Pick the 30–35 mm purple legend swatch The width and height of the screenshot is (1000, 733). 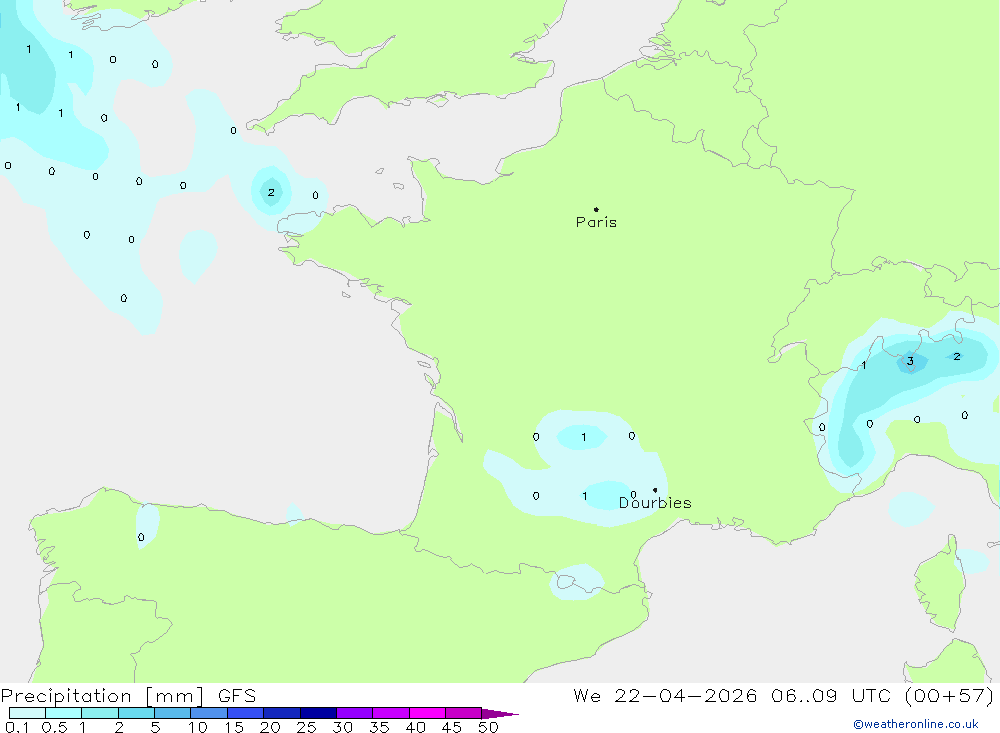click(x=355, y=713)
